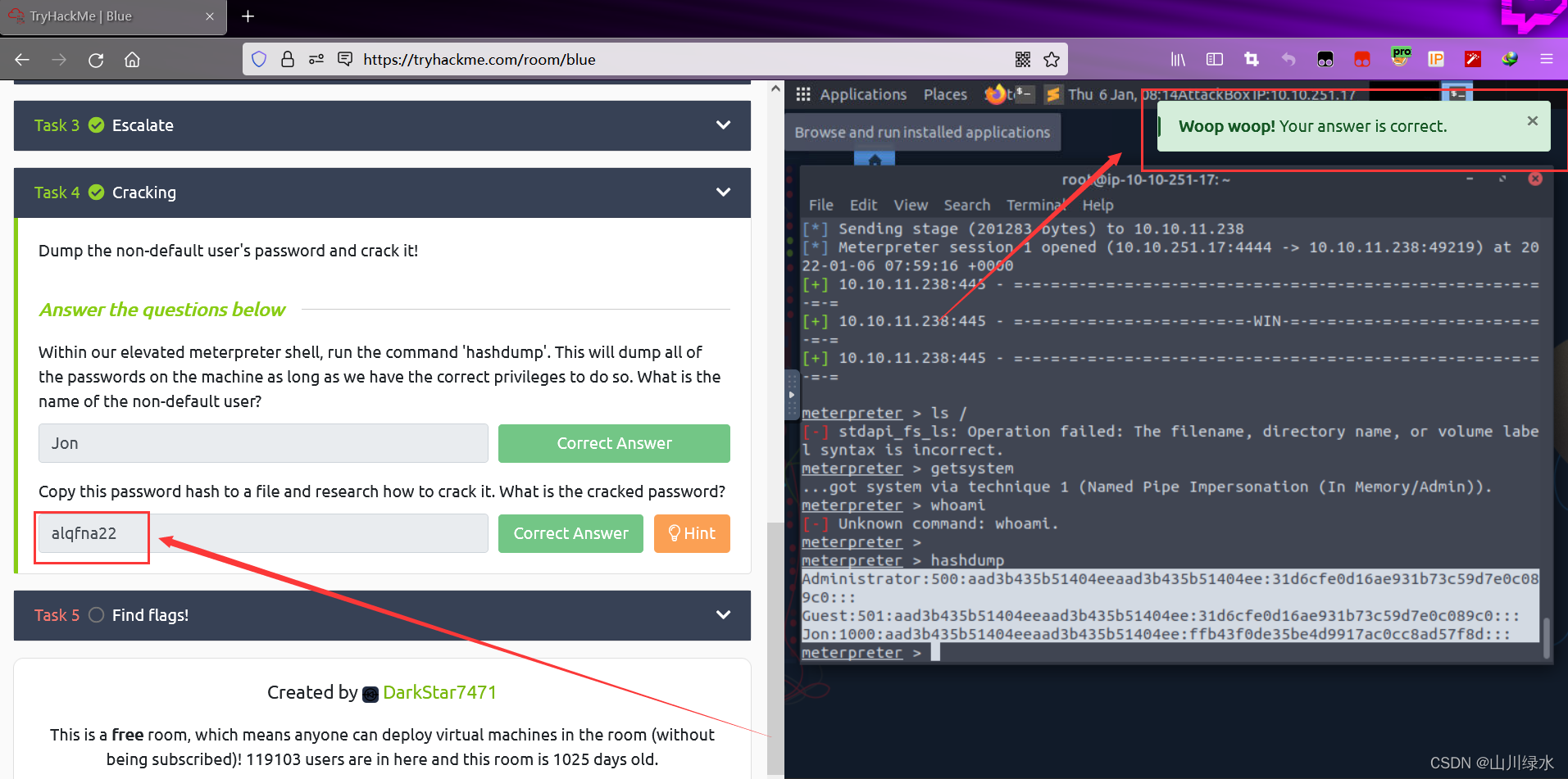Go back to the previous page
Viewport: 1568px width, 779px height.
(22, 60)
